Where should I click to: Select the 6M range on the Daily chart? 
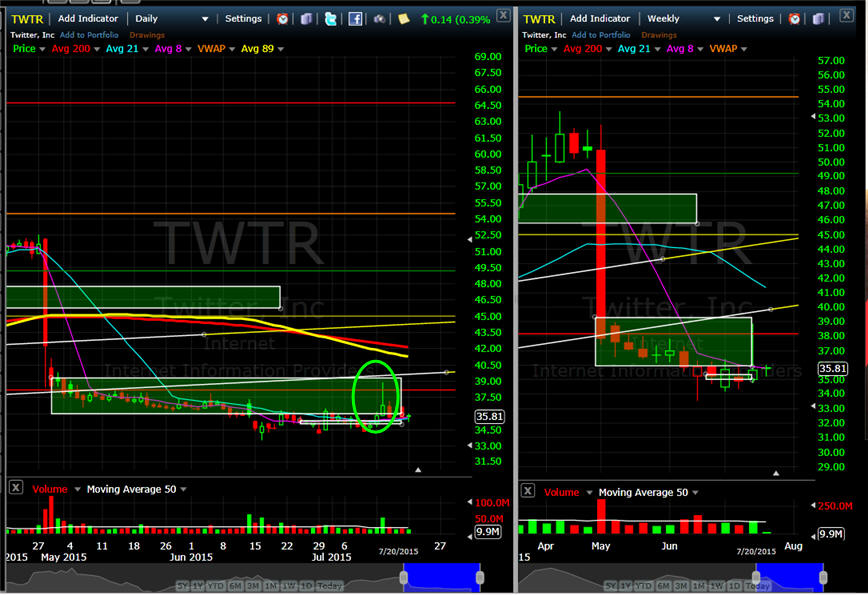pyautogui.click(x=236, y=586)
